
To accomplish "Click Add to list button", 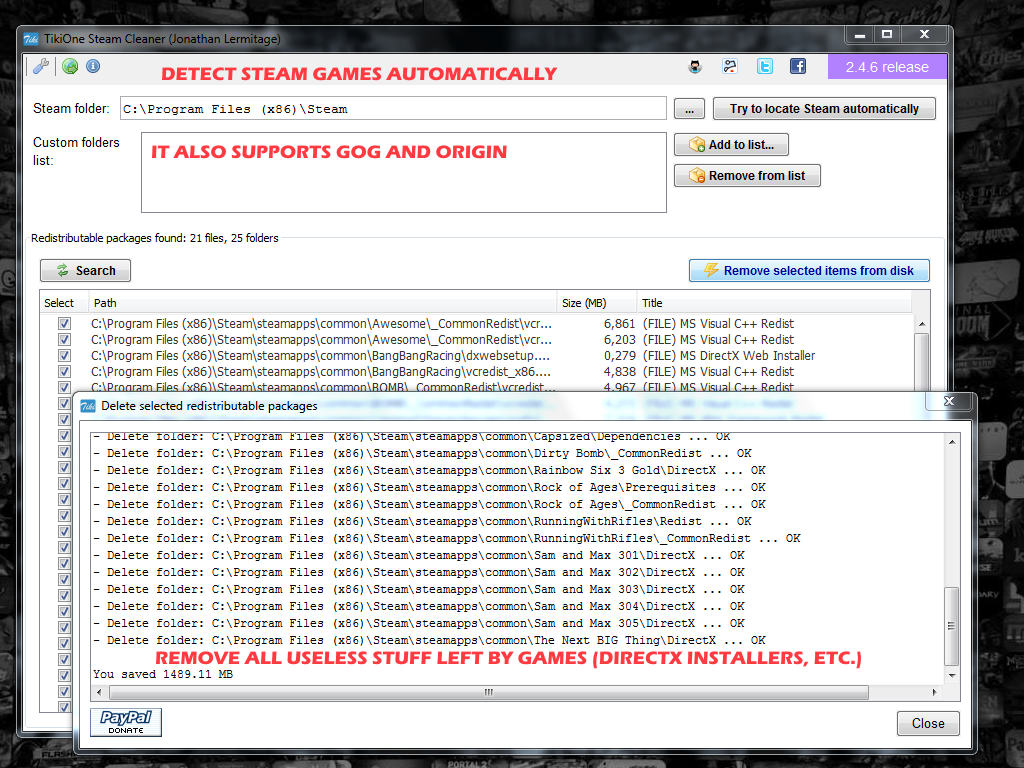I will click(731, 144).
